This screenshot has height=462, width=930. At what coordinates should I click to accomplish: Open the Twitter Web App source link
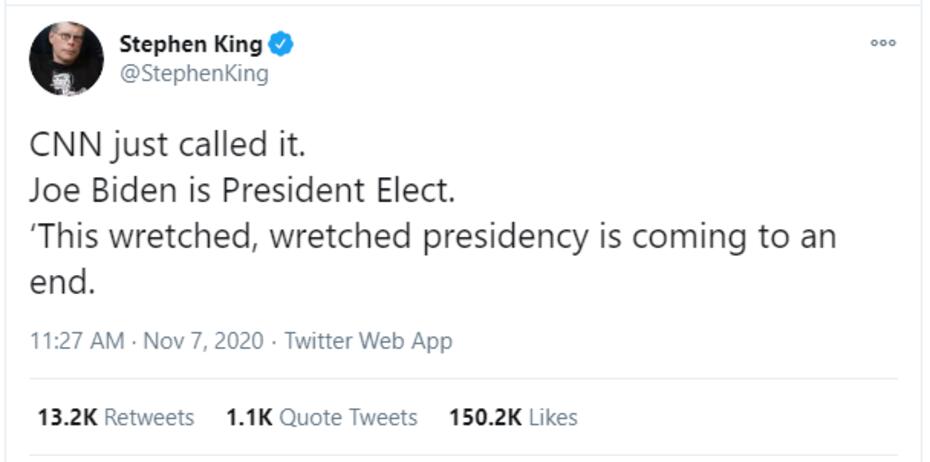point(368,341)
